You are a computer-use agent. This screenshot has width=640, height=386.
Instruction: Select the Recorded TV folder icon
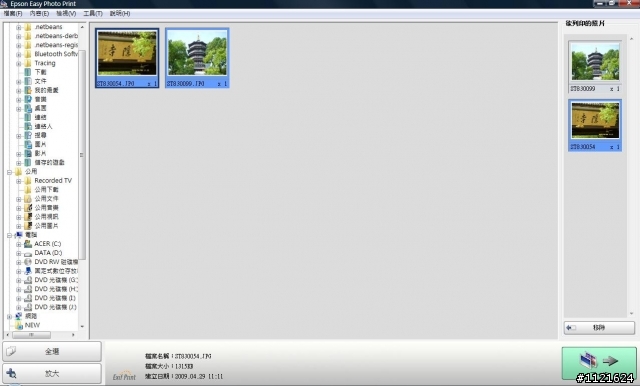28,180
